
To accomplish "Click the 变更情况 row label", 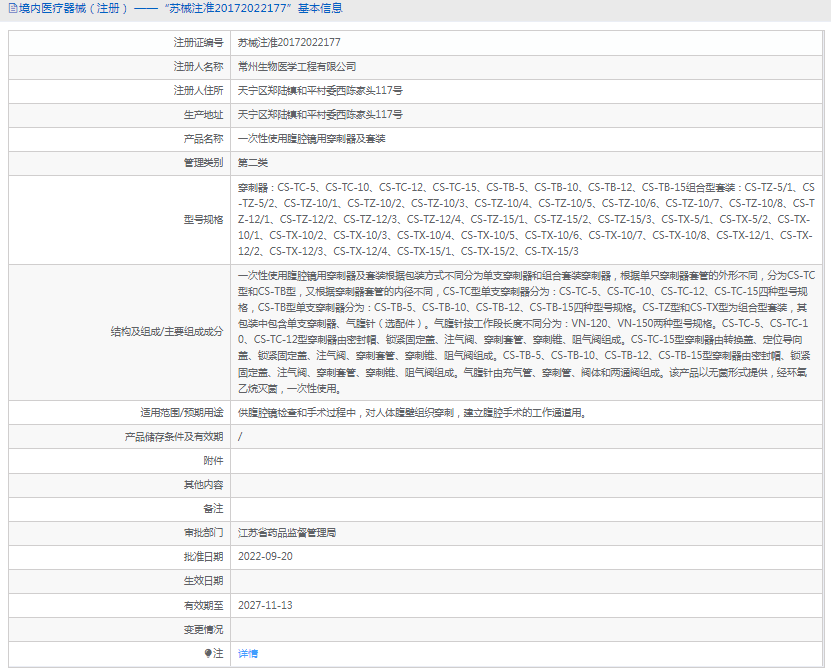I will tap(204, 630).
